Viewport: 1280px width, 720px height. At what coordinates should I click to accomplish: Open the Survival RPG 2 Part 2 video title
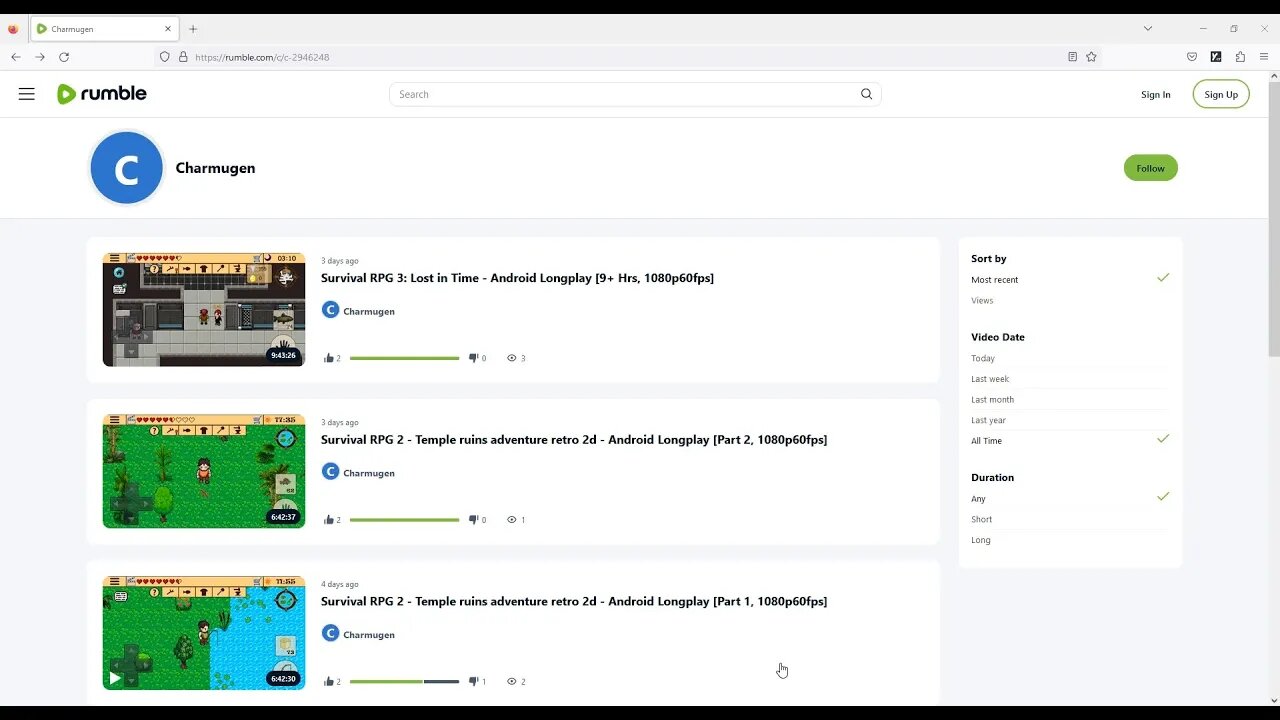574,440
